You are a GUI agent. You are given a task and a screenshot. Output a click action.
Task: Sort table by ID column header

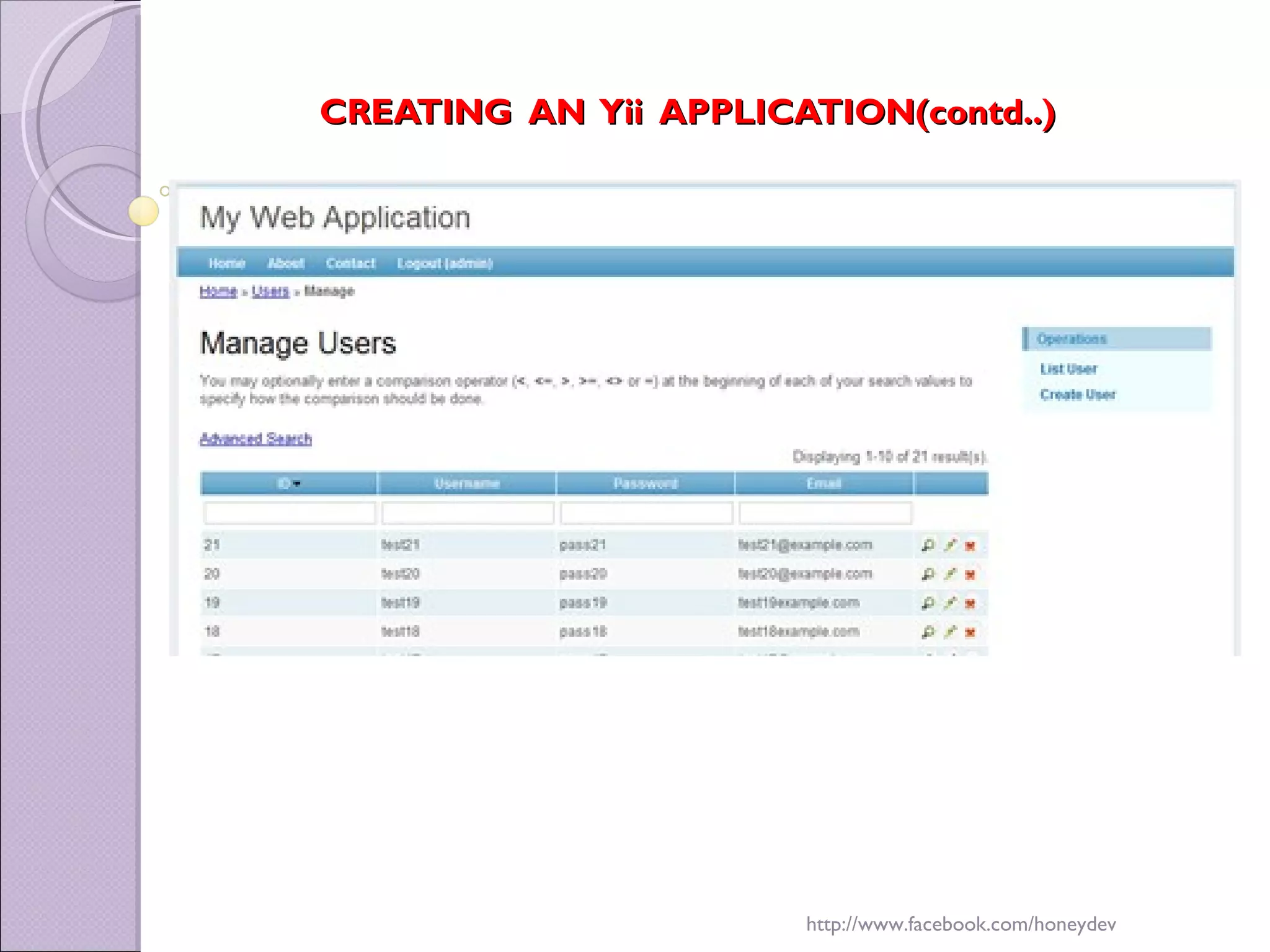(288, 483)
